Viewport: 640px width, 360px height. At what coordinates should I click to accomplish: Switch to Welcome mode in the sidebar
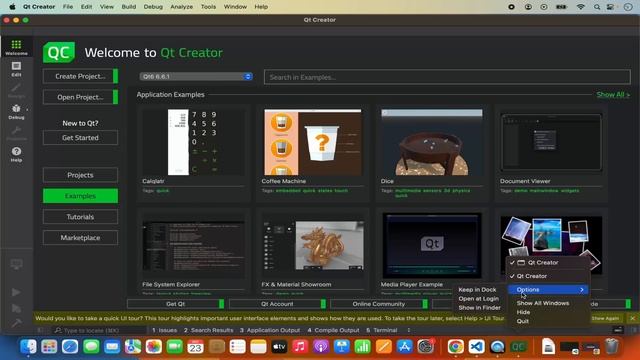pos(16,47)
